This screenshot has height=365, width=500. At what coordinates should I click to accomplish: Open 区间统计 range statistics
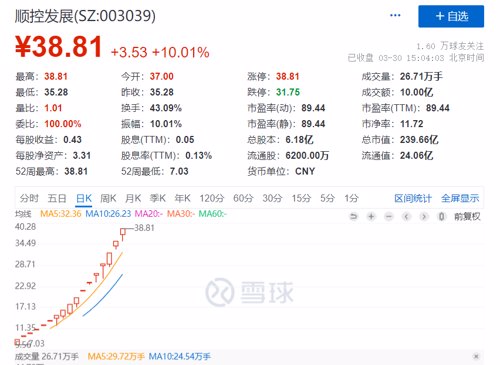pos(413,198)
